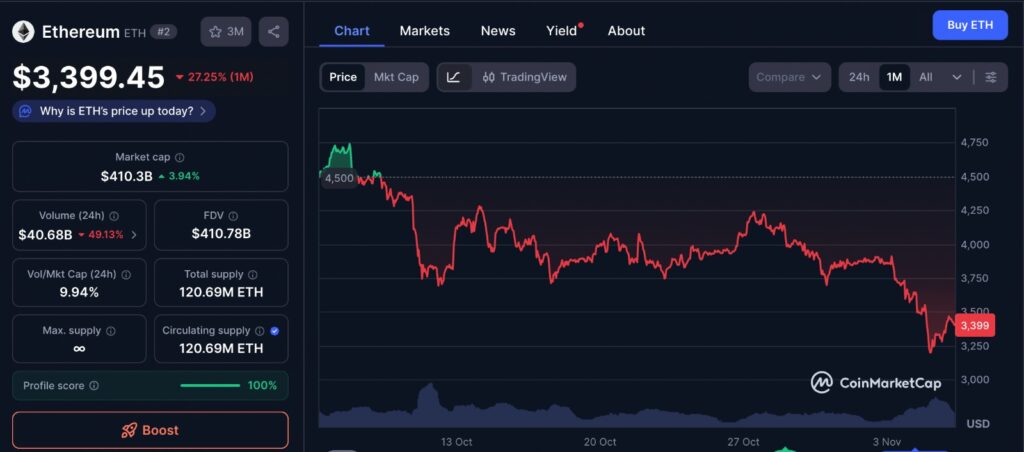This screenshot has height=452, width=1024.
Task: Select Mkt Cap chart mode
Action: point(396,77)
